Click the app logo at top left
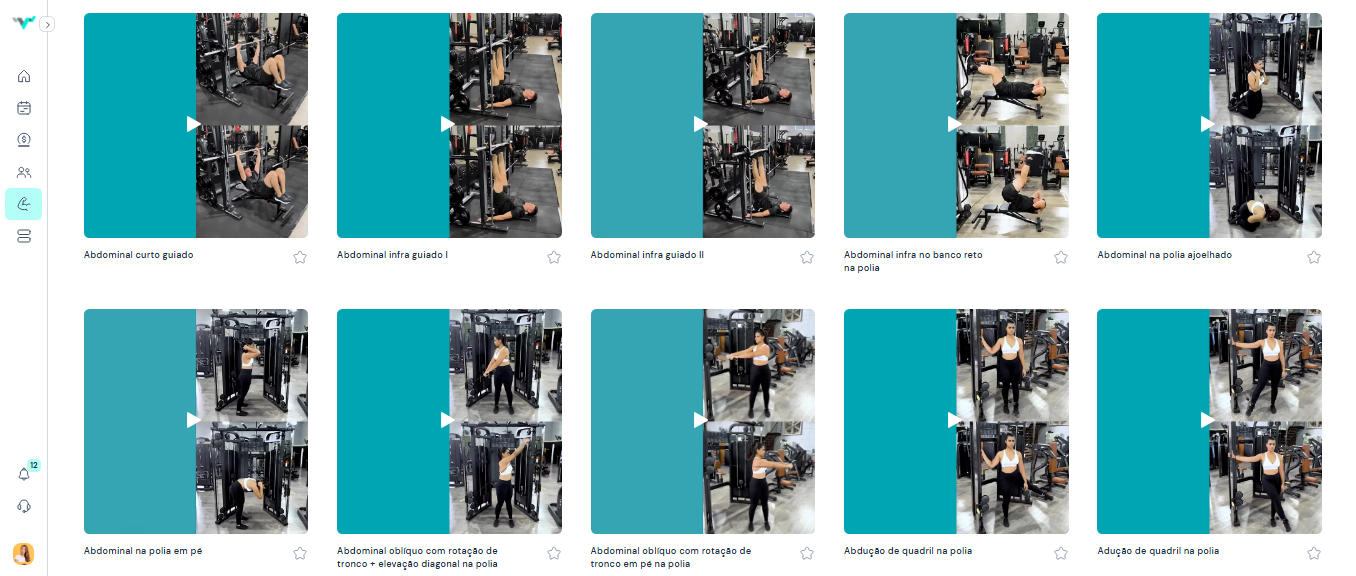1356x576 pixels. click(x=23, y=23)
